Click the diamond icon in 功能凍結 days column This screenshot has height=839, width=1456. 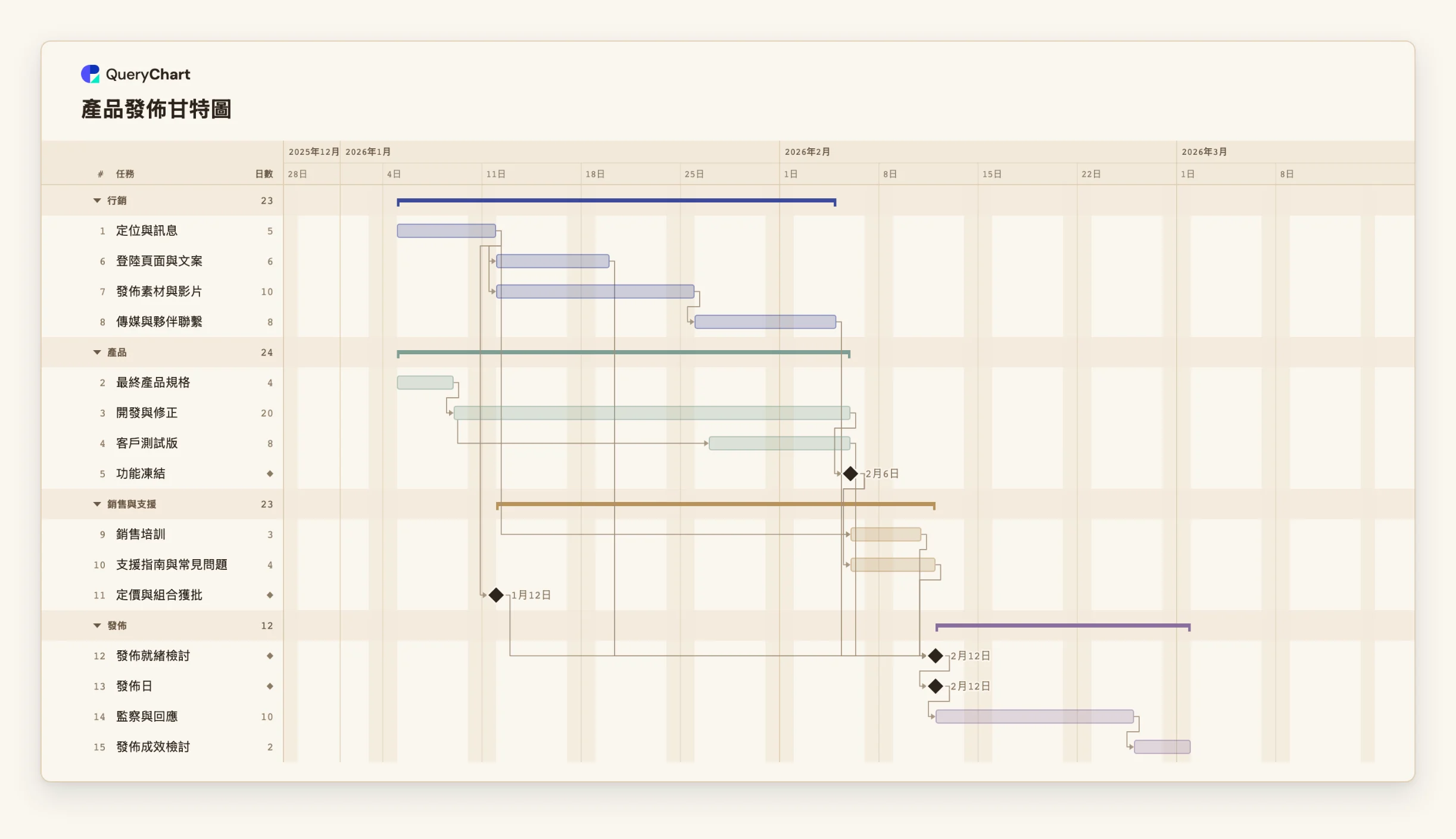[270, 474]
